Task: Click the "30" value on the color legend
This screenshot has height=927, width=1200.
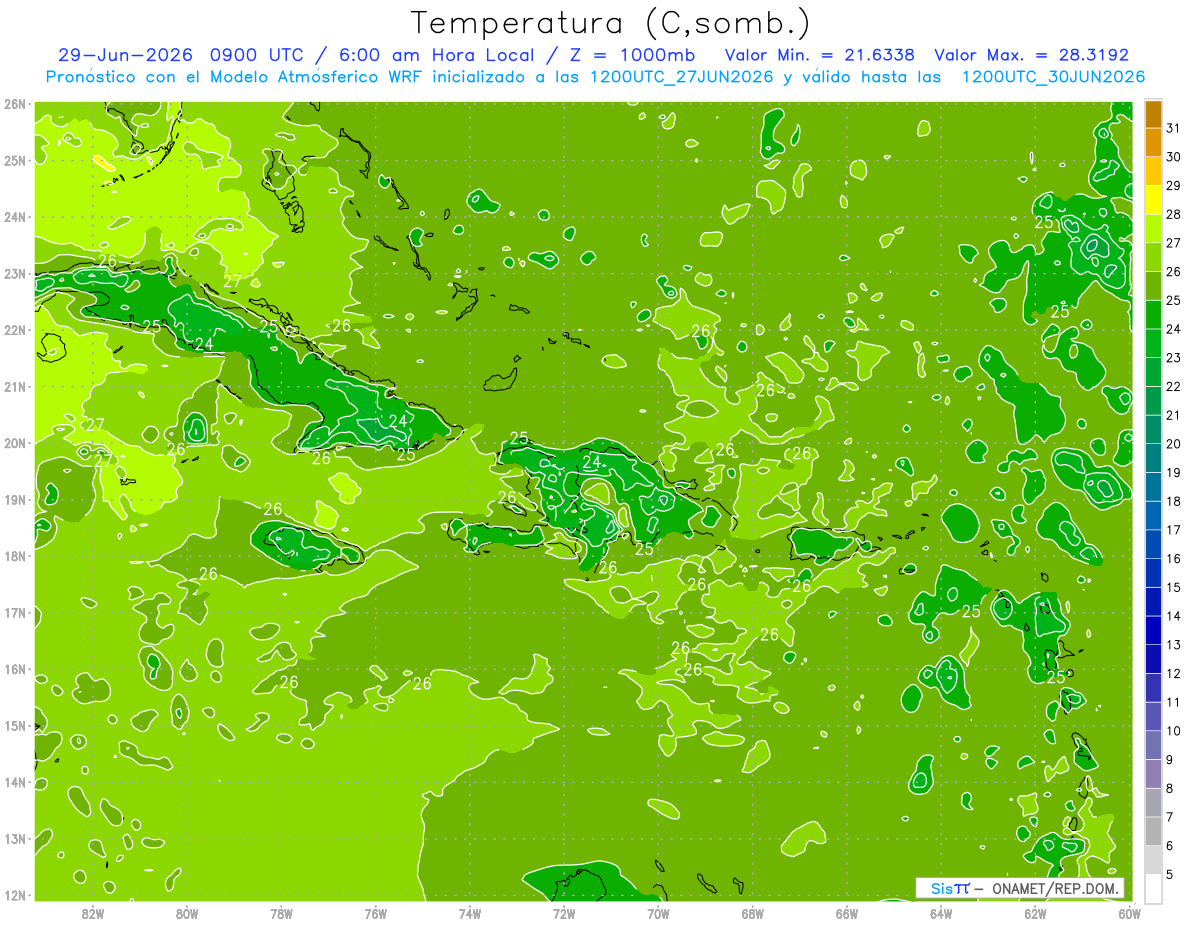Action: 1173,156
